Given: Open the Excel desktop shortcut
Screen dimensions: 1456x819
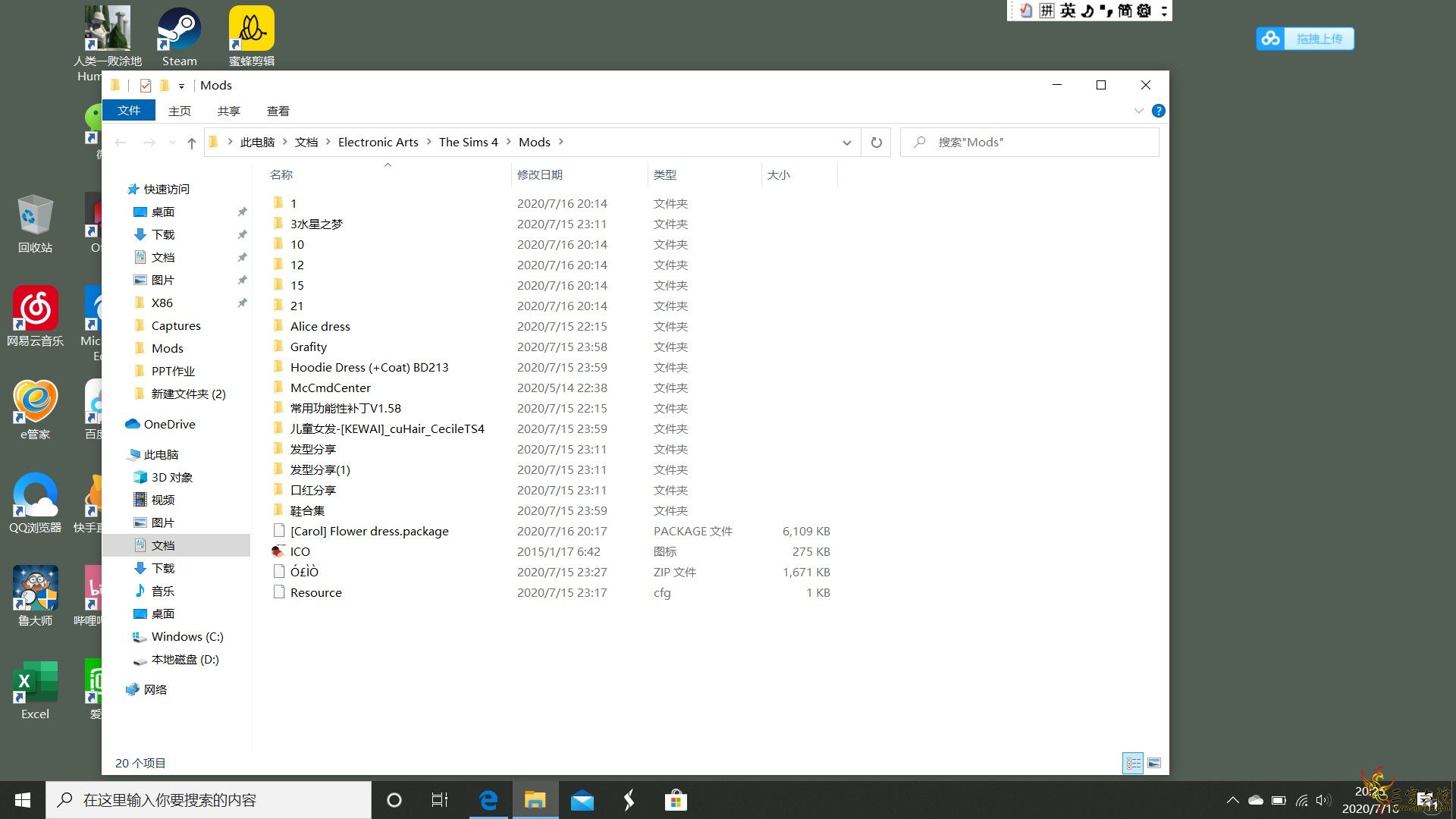Looking at the screenshot, I should 35,689.
